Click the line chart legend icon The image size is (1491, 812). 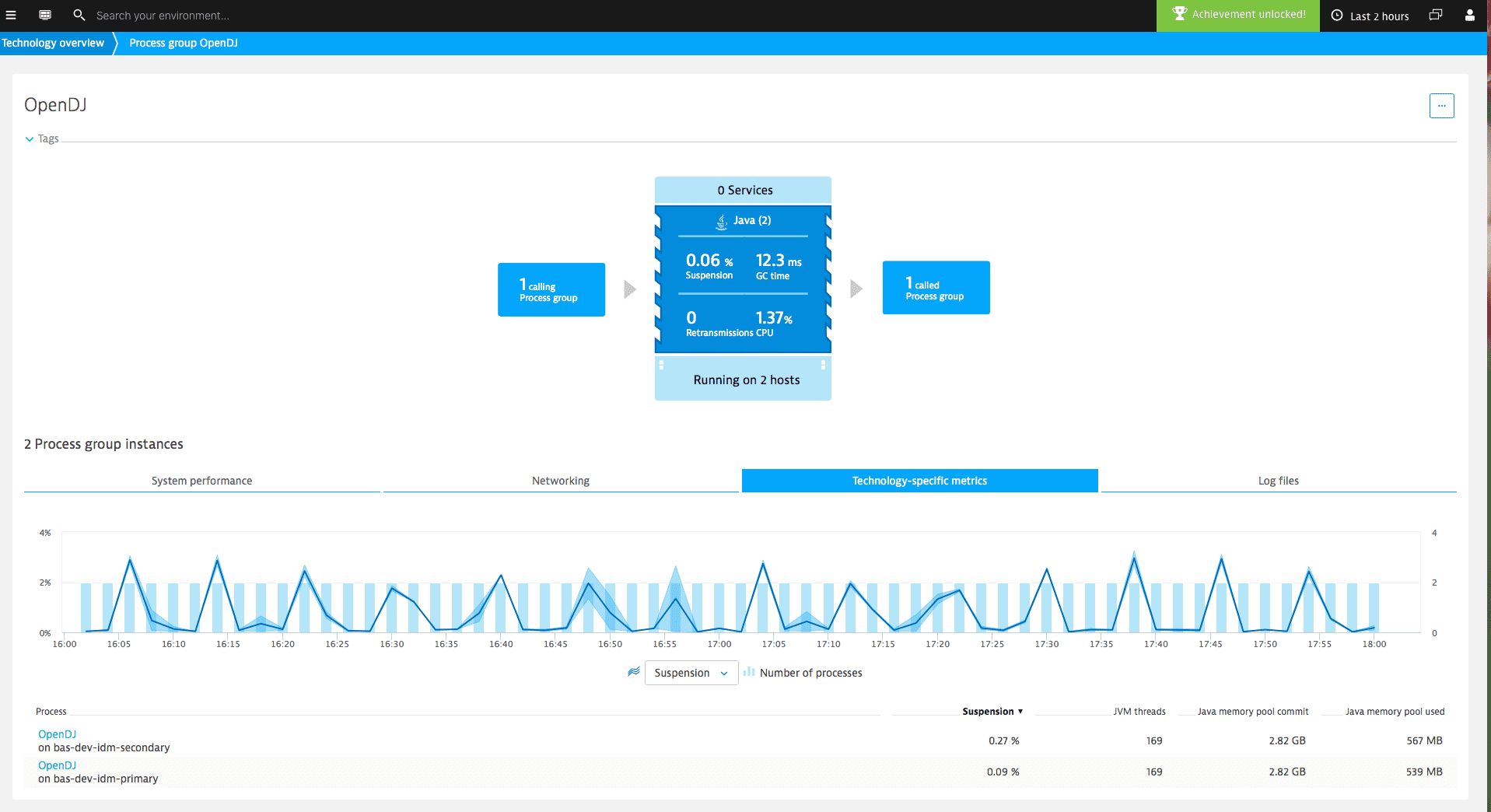[634, 672]
